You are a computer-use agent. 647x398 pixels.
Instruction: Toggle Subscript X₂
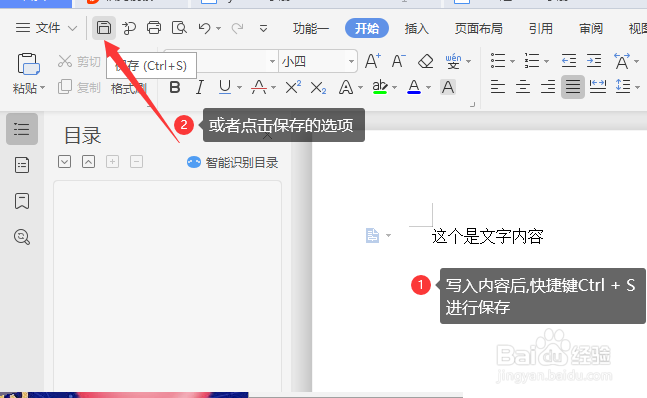point(318,87)
